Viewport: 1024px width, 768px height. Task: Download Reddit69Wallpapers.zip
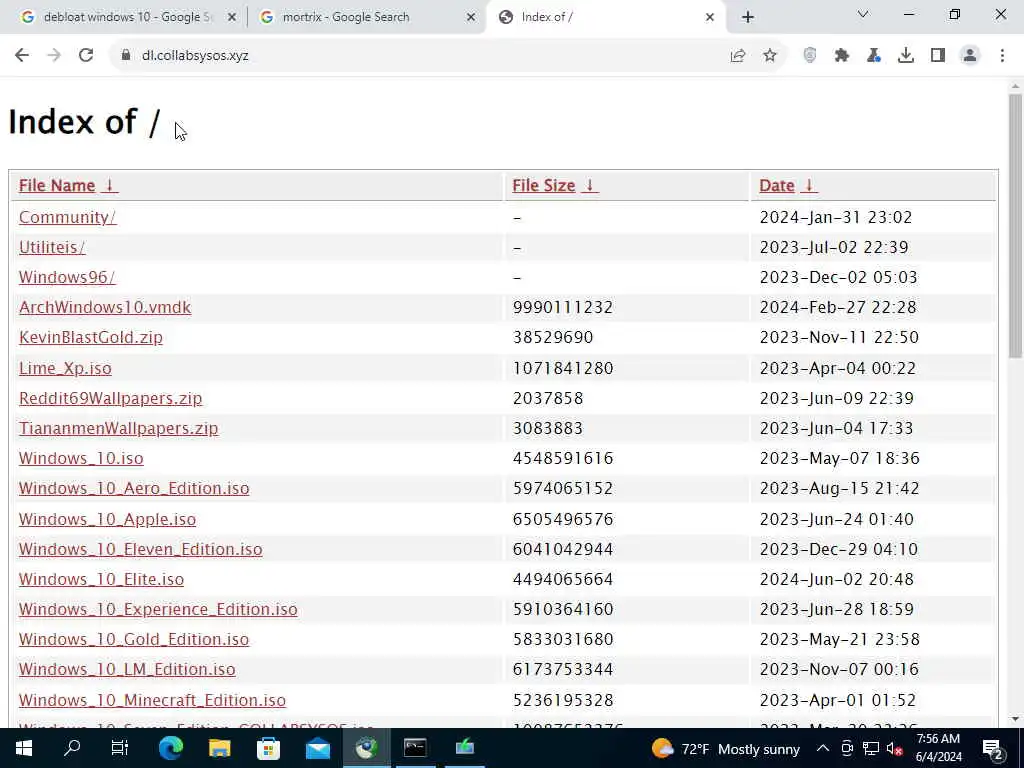point(110,398)
